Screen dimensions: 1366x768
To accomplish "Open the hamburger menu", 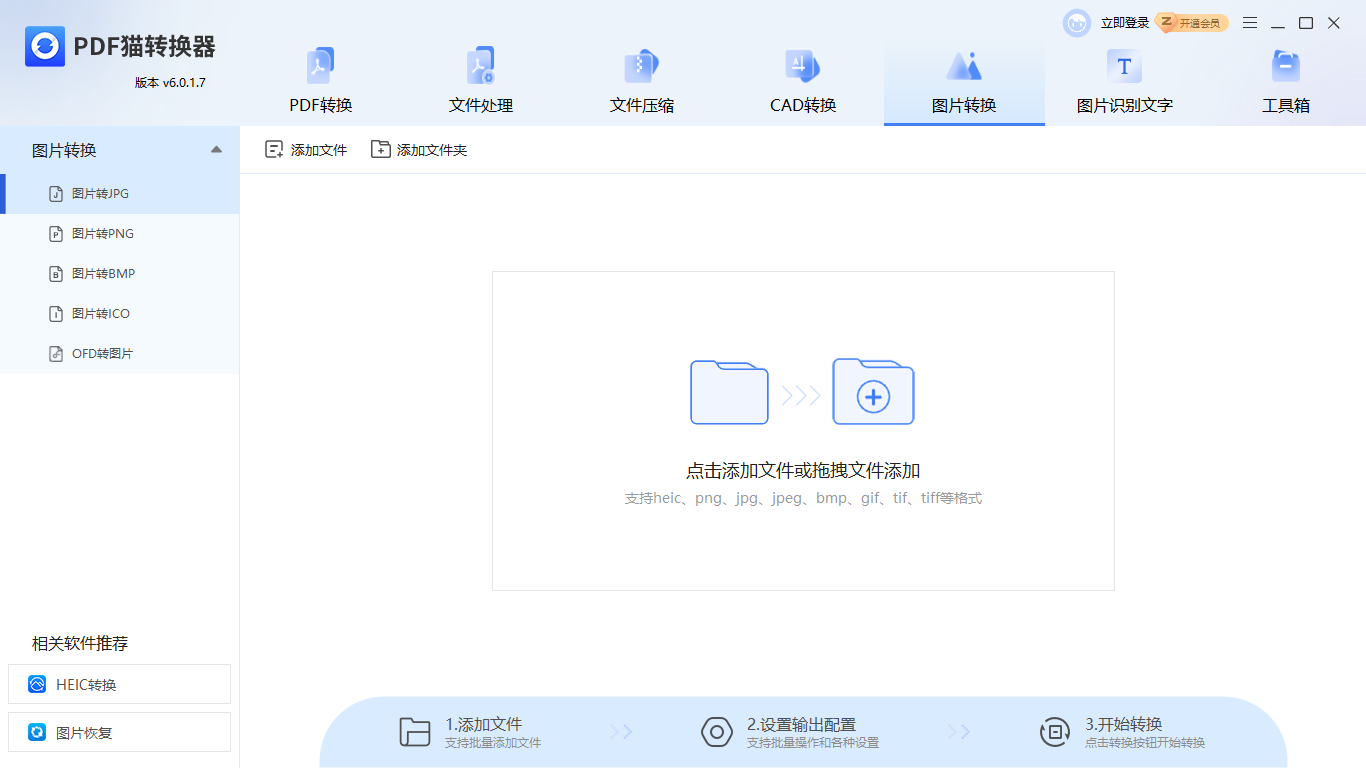I will click(1249, 22).
